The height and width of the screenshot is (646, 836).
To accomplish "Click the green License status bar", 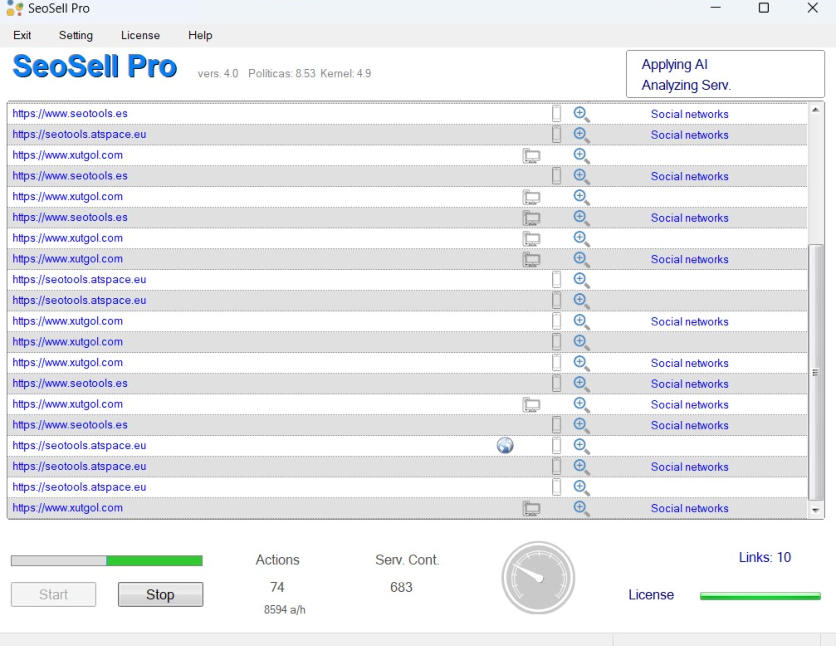I will pyautogui.click(x=760, y=596).
